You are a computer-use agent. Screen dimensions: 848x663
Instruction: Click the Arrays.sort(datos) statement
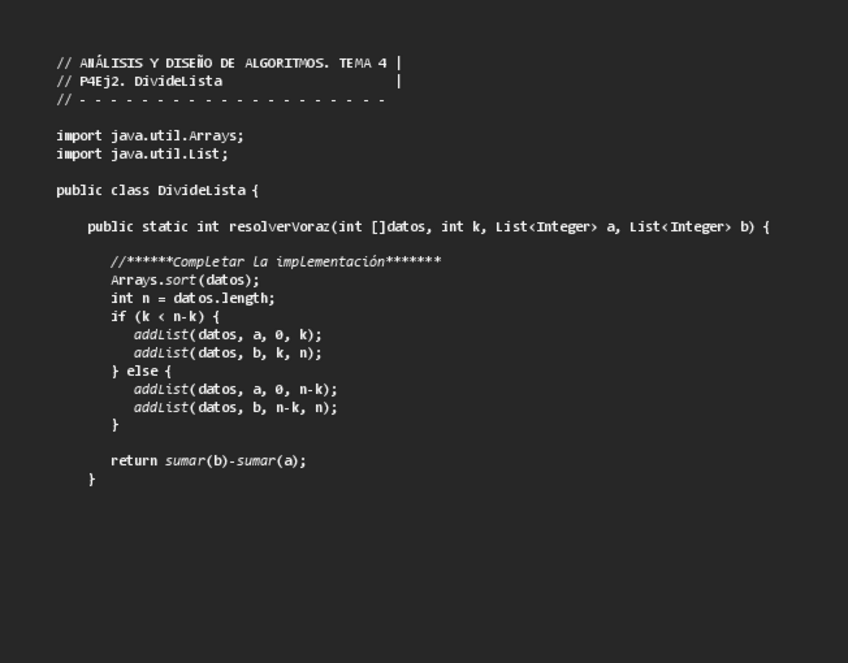coord(185,280)
